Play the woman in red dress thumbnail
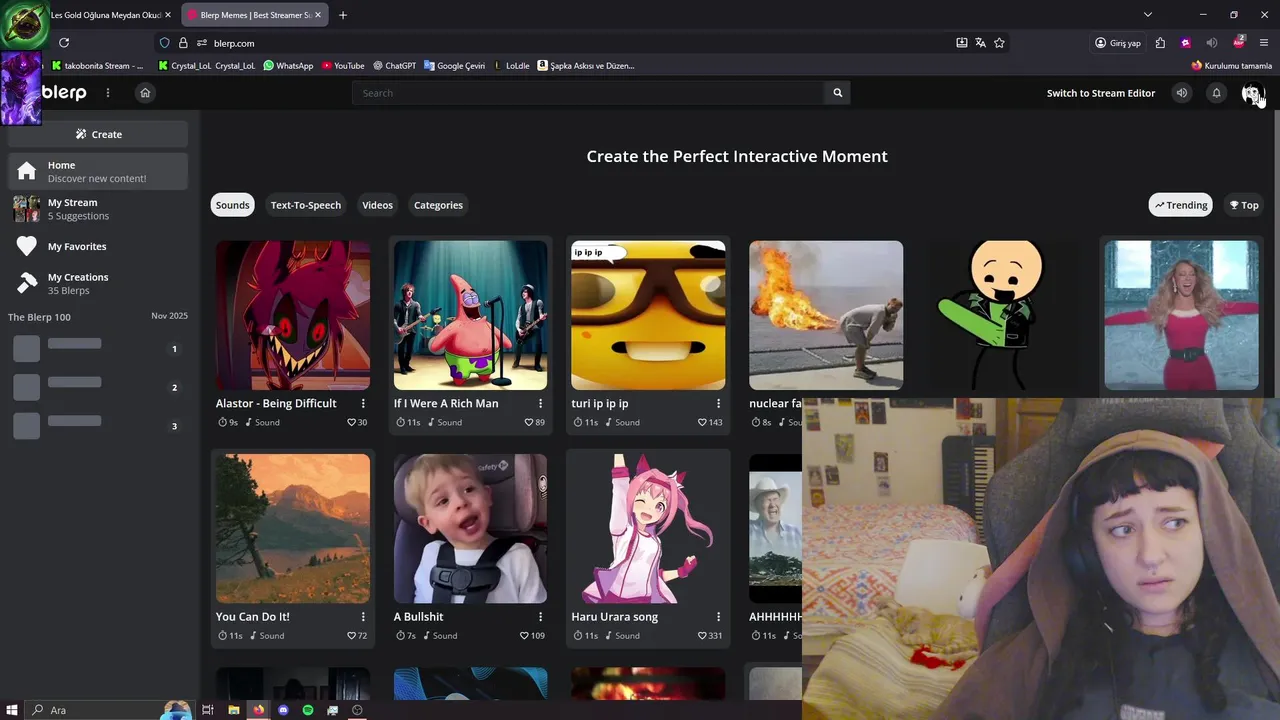The height and width of the screenshot is (720, 1280). tap(1181, 315)
